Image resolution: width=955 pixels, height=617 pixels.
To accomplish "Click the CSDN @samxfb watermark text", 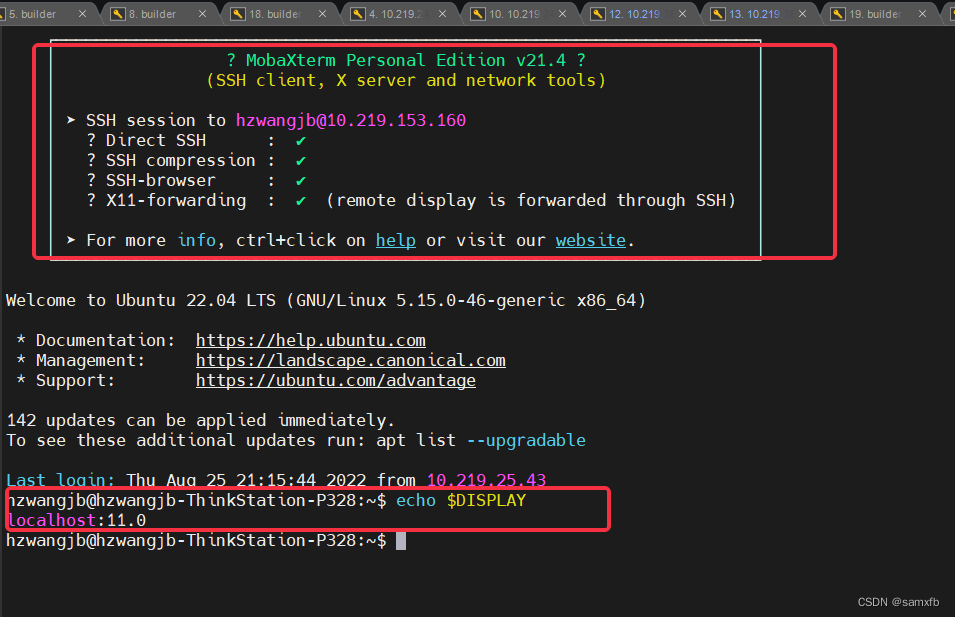I will point(898,602).
